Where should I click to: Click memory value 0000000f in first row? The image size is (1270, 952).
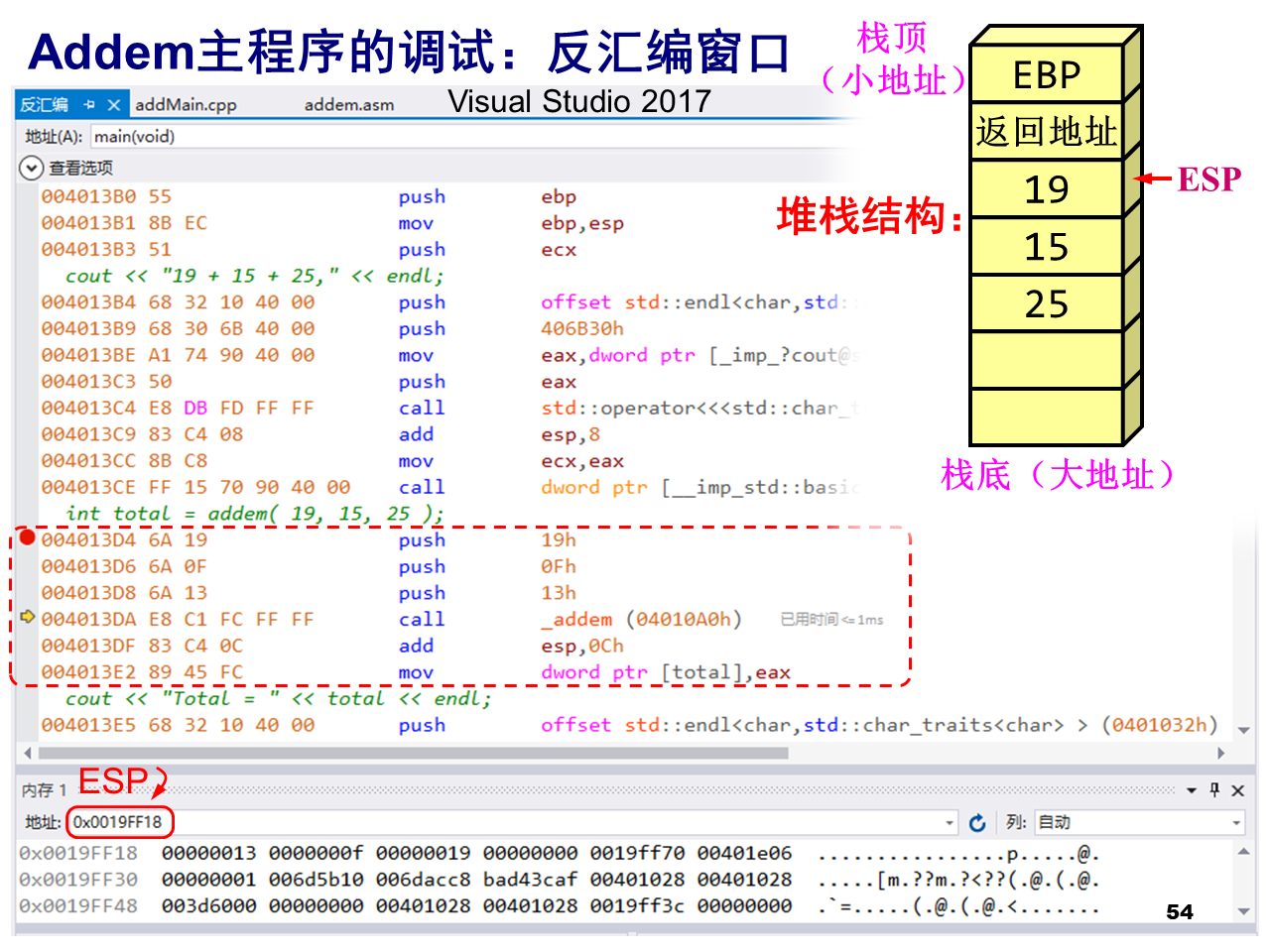pyautogui.click(x=316, y=853)
